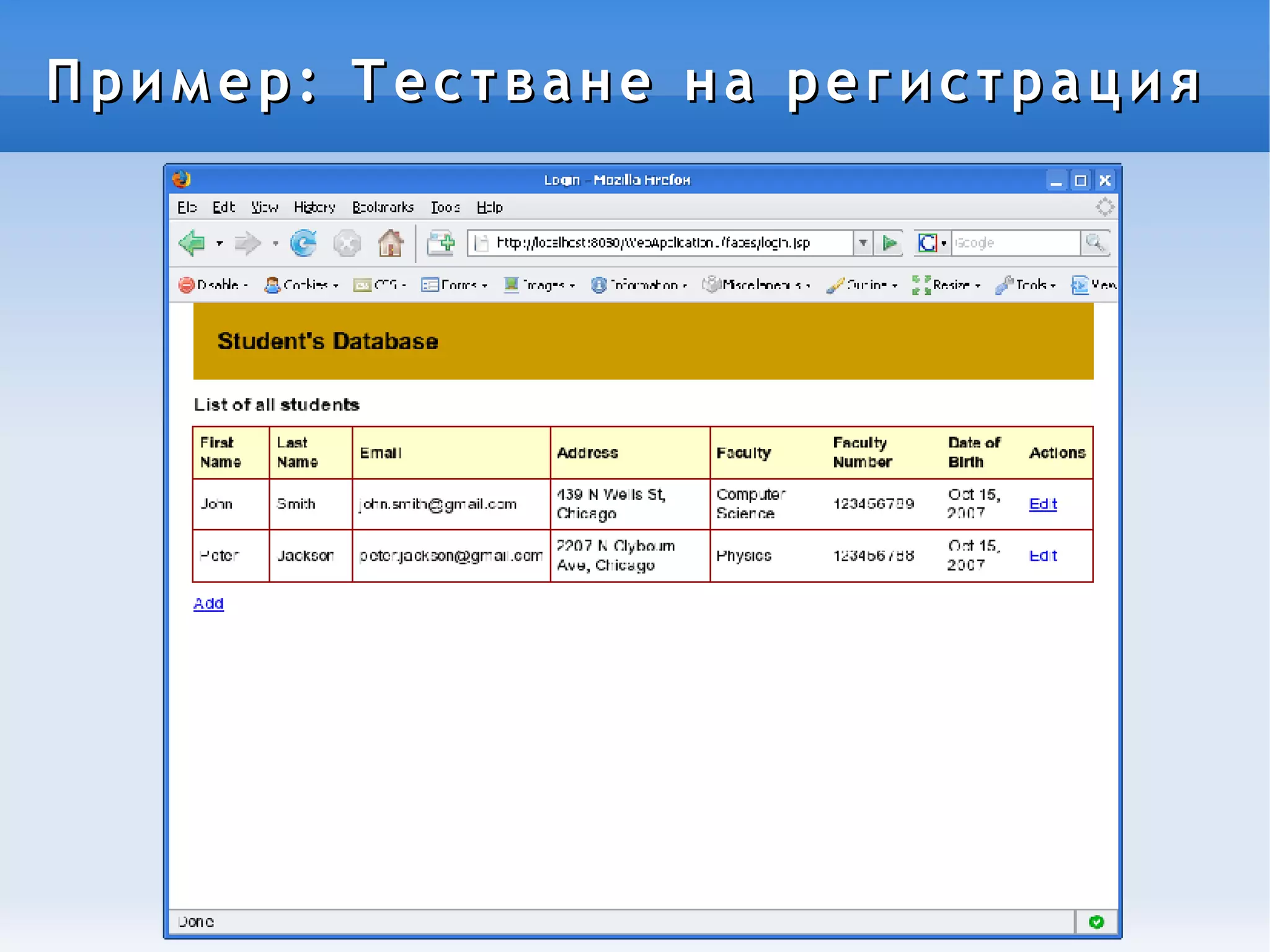Click the green Back arrow button

pos(192,242)
